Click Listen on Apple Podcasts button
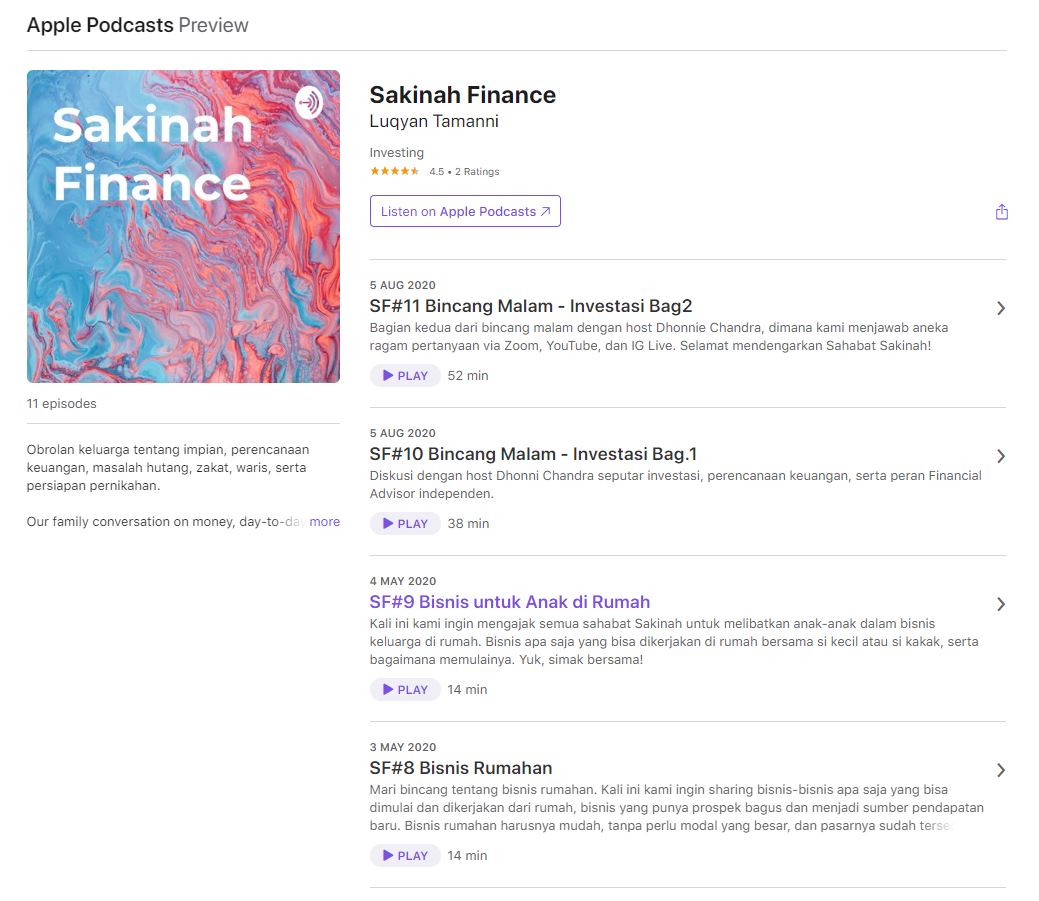Viewport: 1039px width, 901px height. coord(465,212)
